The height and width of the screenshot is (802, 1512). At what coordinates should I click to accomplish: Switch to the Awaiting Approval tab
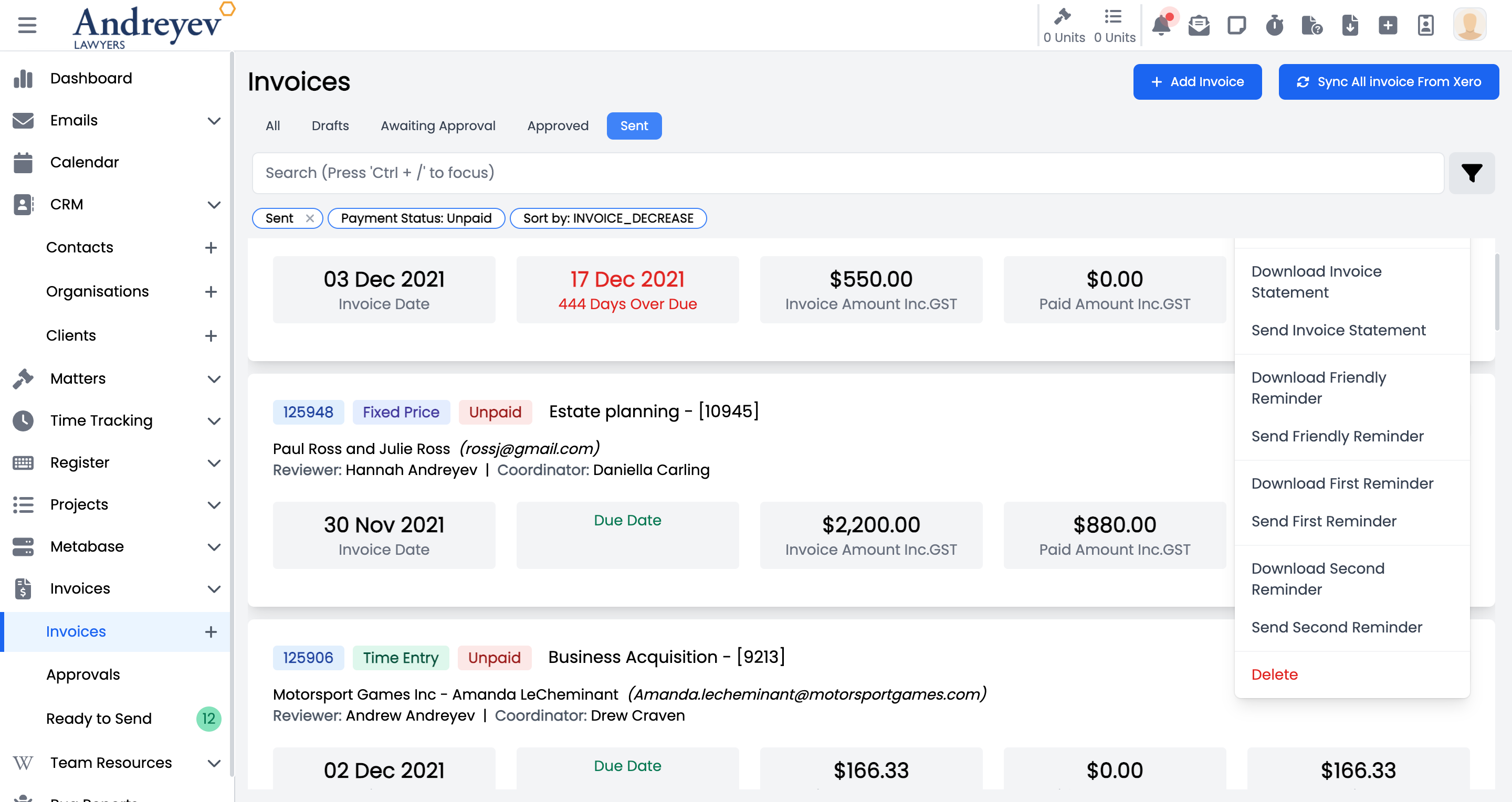438,125
